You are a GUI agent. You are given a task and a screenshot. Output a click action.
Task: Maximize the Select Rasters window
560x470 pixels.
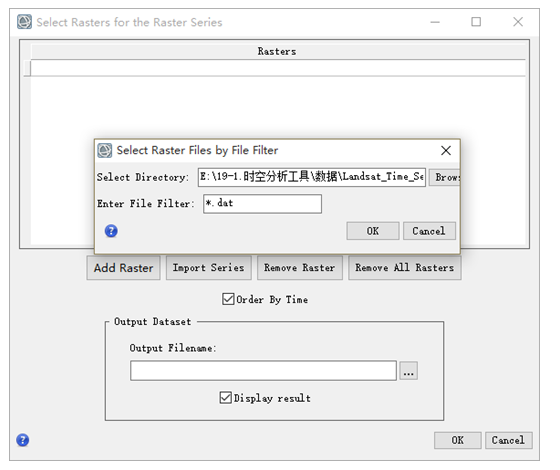[x=476, y=22]
